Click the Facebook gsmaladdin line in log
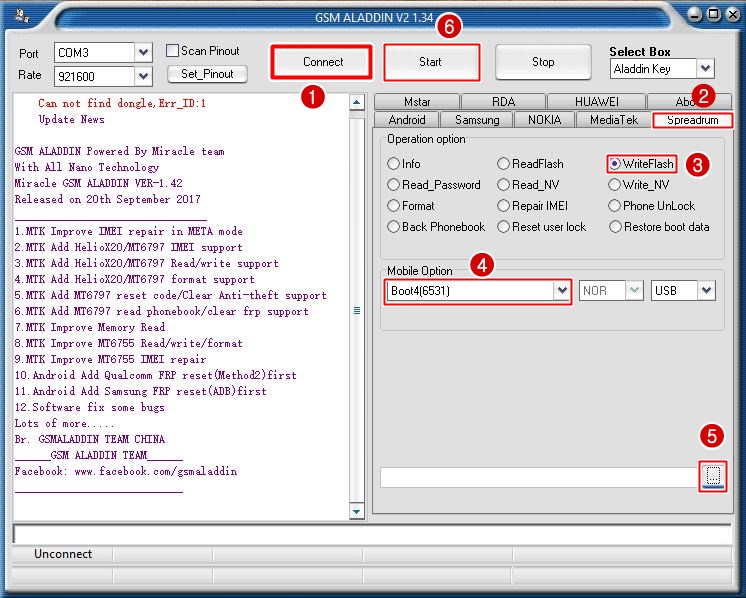746x598 pixels. (126, 471)
